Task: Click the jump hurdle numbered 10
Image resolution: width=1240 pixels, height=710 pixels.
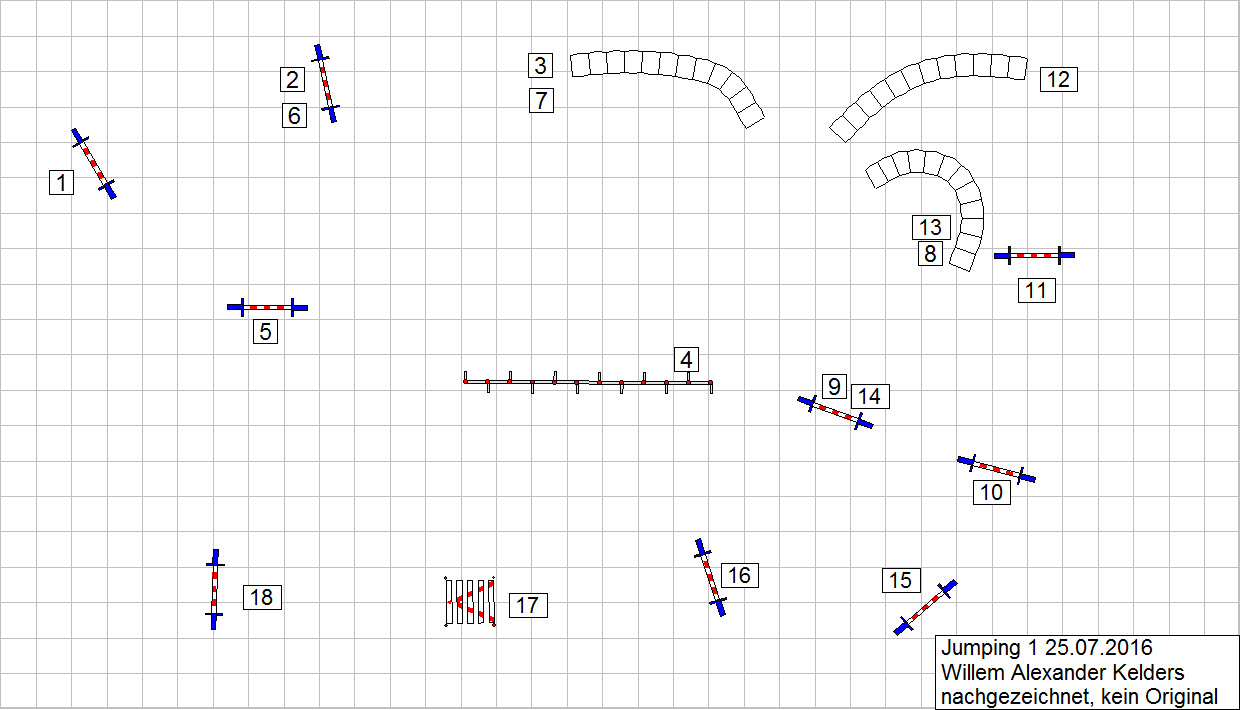Action: (x=996, y=468)
